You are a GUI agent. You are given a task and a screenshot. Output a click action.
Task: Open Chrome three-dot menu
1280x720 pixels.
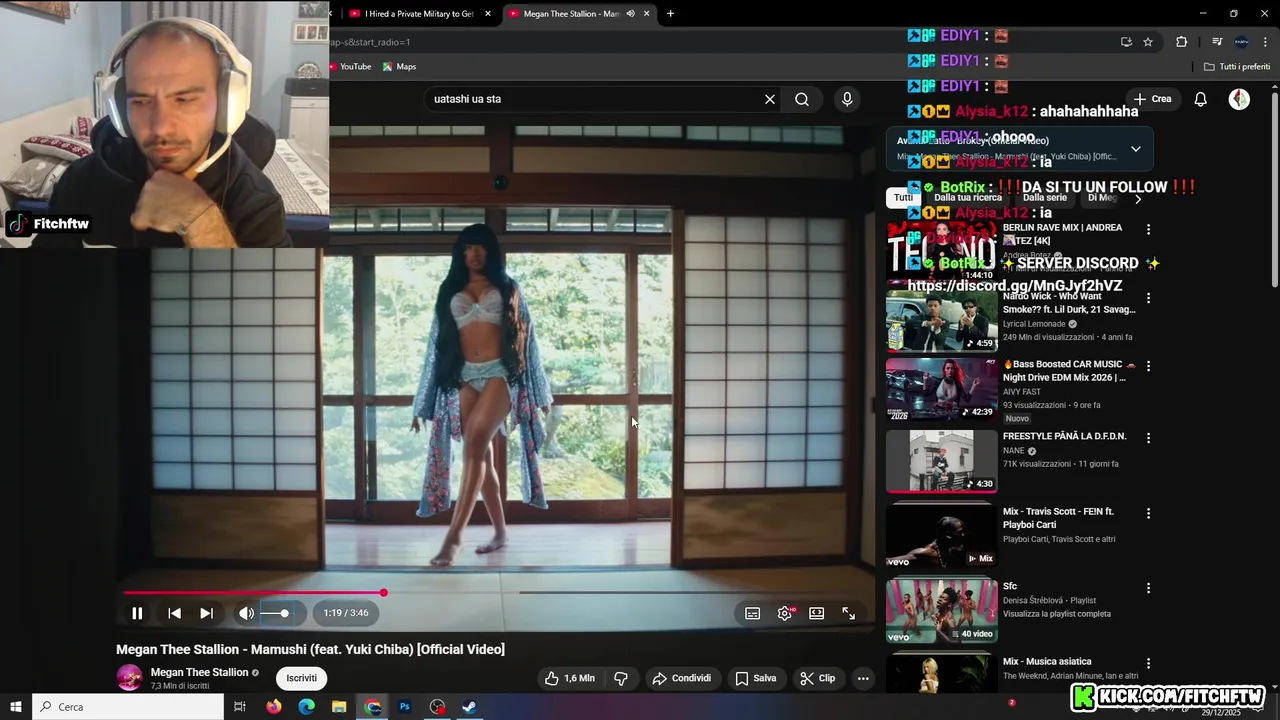tap(1265, 42)
